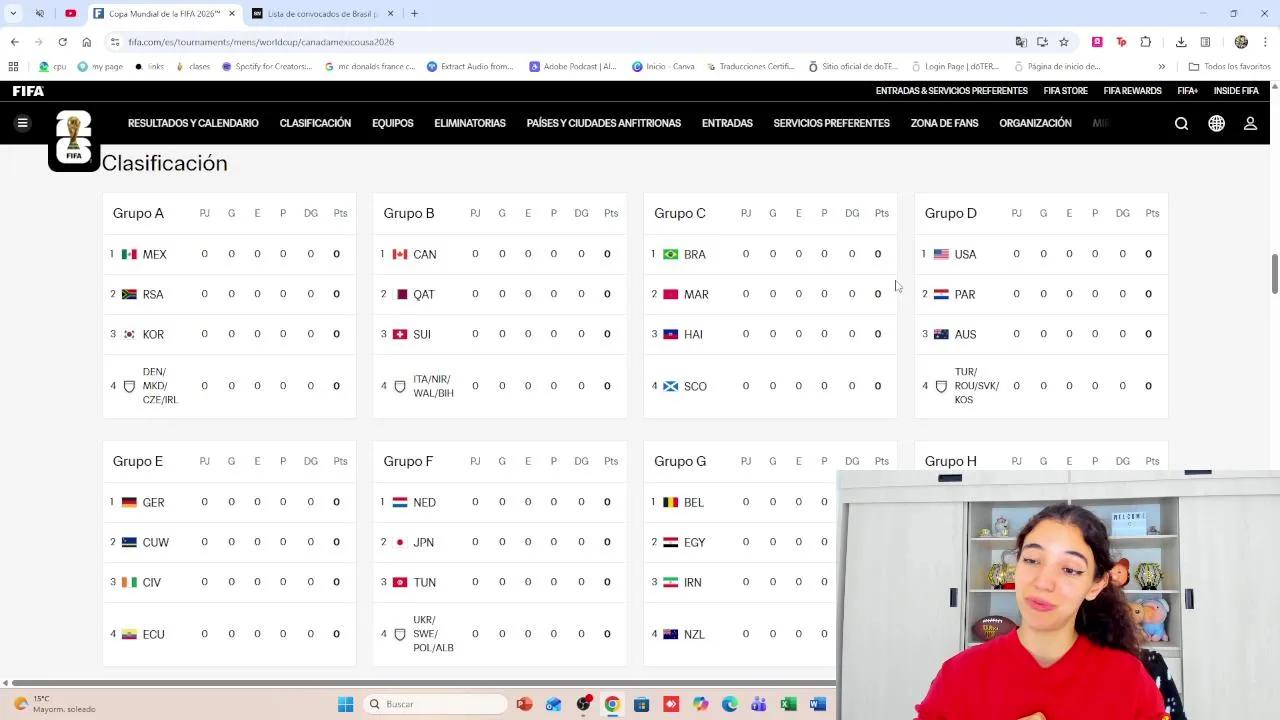
Task: Close the Copa Mundial de la FIFA tab
Action: [232, 14]
